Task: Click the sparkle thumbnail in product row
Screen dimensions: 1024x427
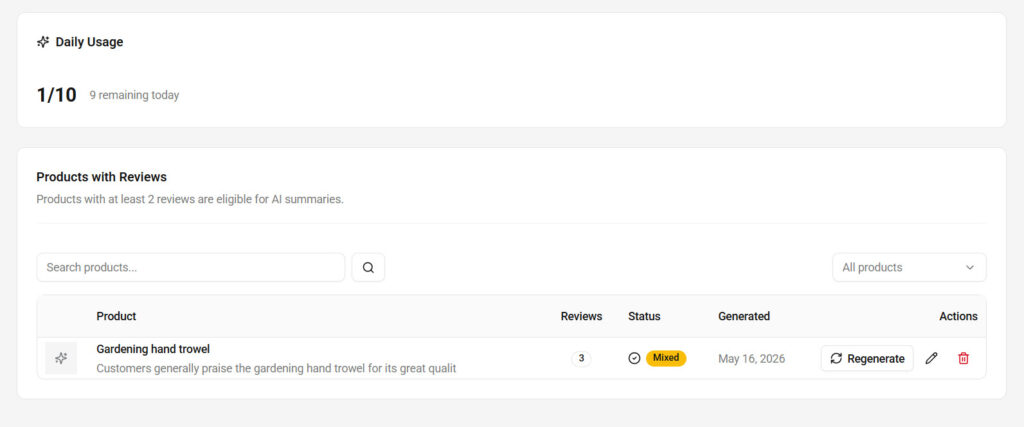Action: point(61,358)
